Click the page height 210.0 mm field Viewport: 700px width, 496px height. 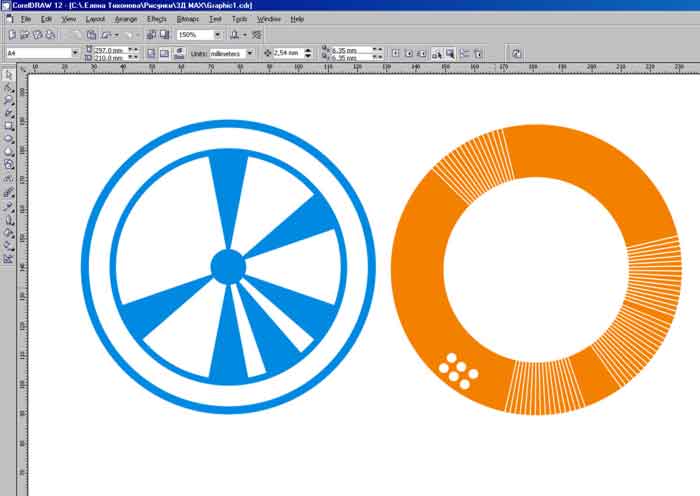[110, 58]
